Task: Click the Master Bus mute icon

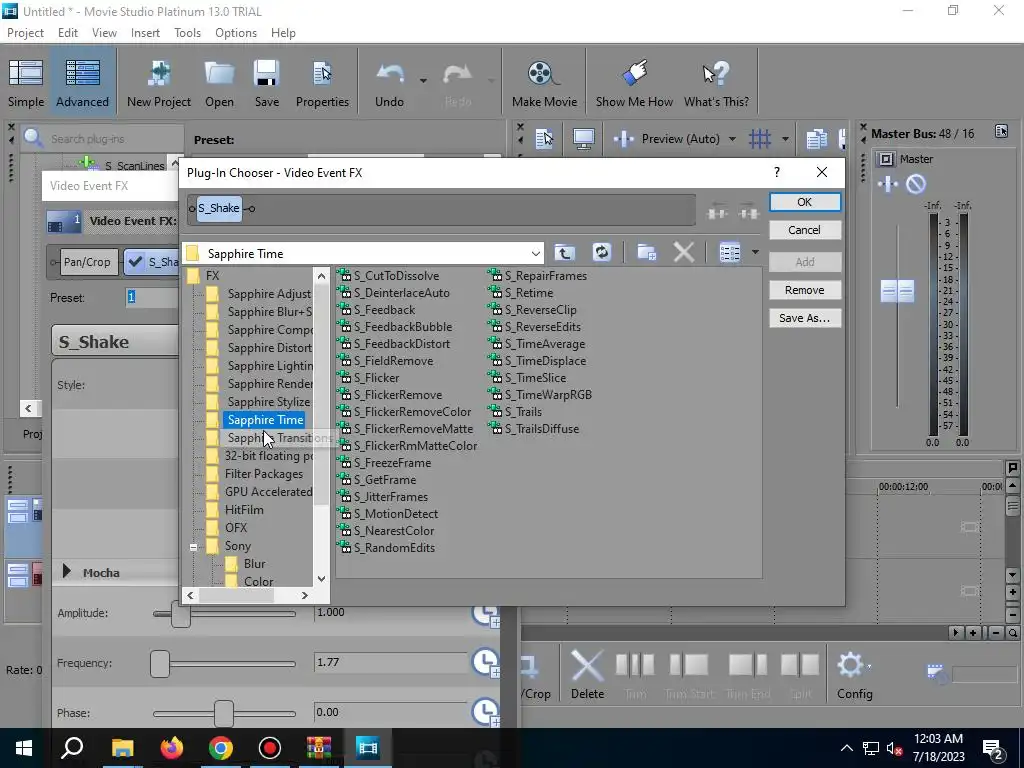Action: [x=916, y=184]
